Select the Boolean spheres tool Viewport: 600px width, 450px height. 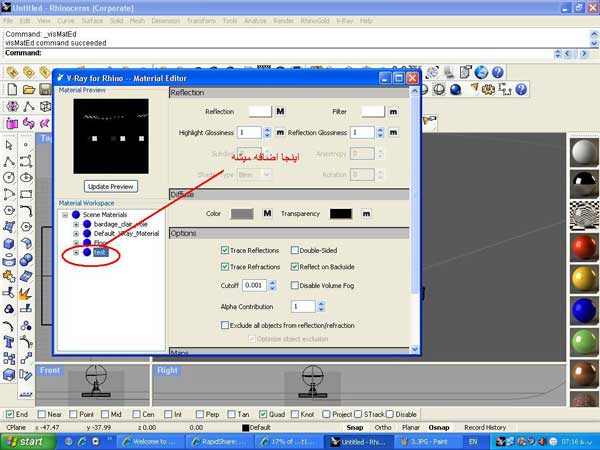tap(26, 260)
